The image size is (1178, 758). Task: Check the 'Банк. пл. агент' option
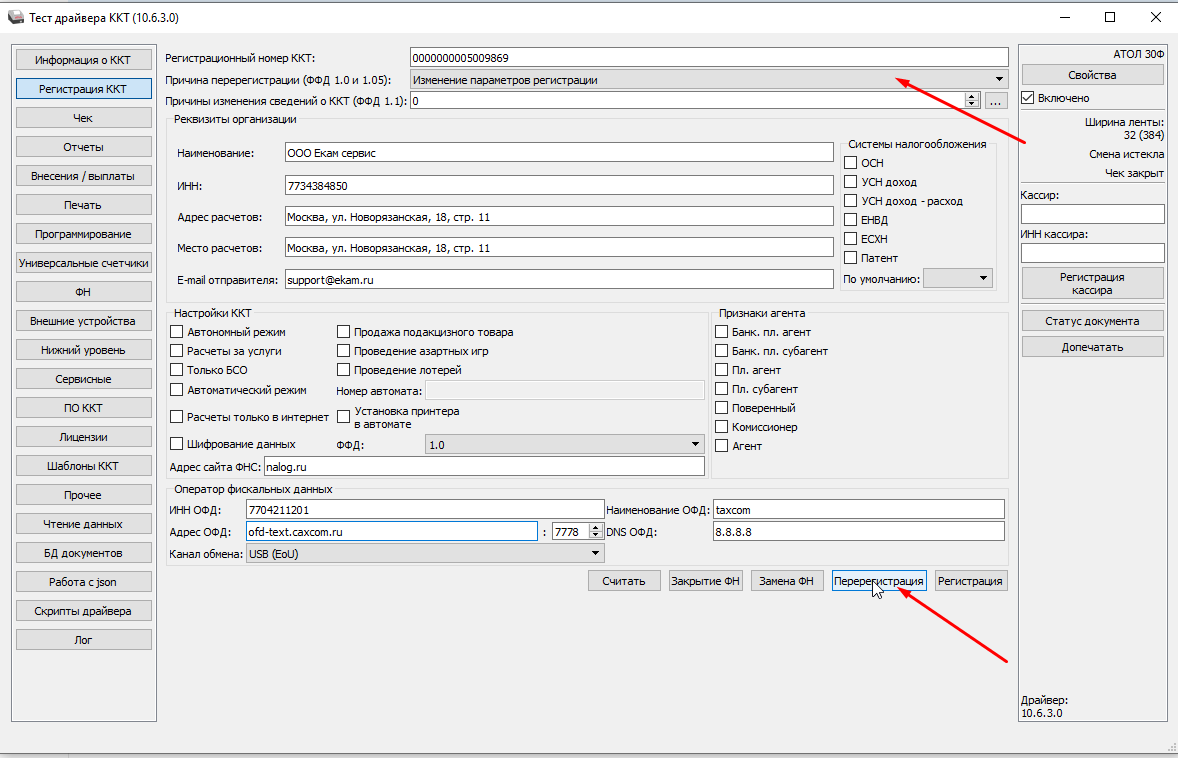click(x=721, y=331)
